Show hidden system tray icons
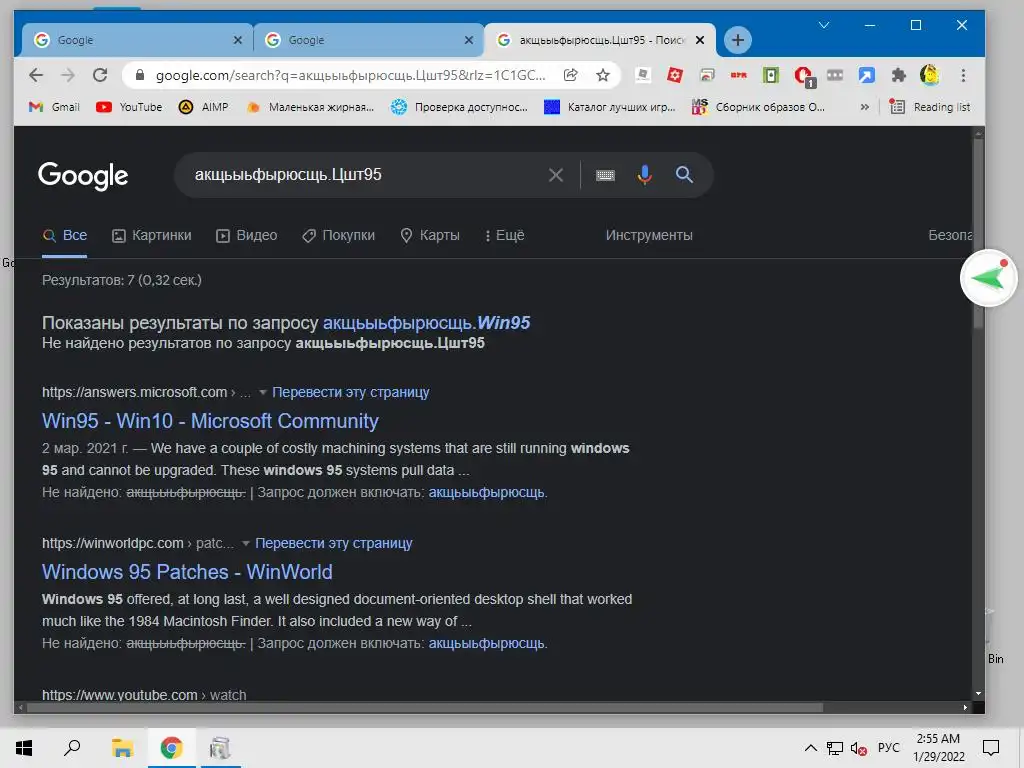Image resolution: width=1024 pixels, height=768 pixels. [x=810, y=748]
